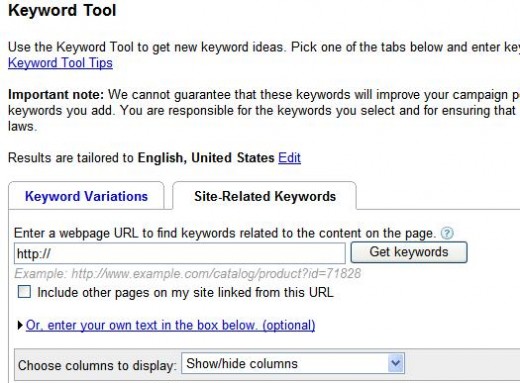Click the 'http://' text inside the URL box
This screenshot has height=383, width=520.
pos(34,254)
